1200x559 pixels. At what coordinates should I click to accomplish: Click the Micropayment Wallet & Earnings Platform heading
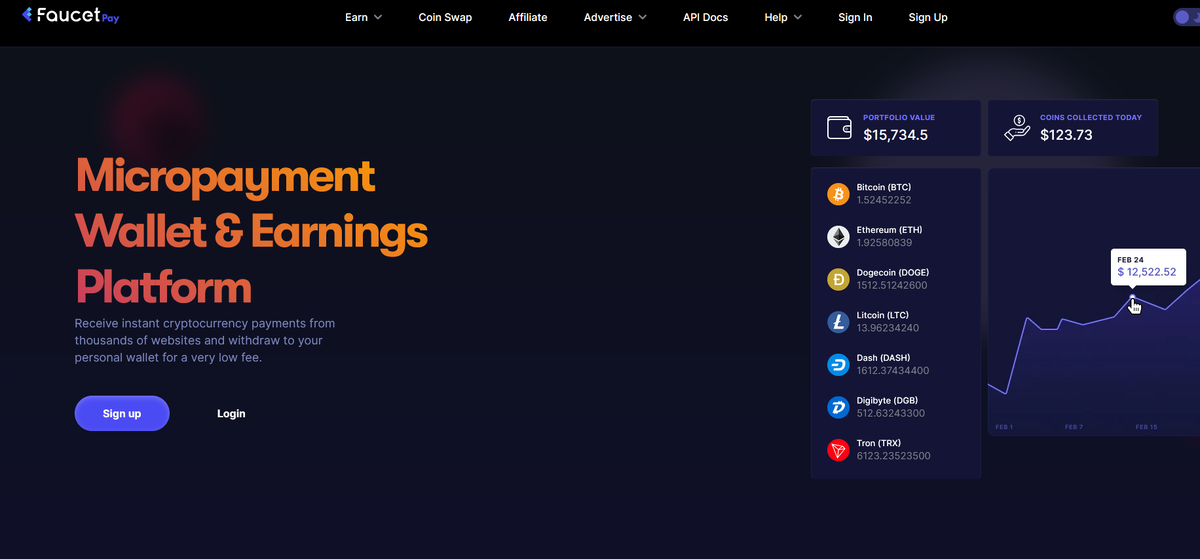pyautogui.click(x=252, y=232)
